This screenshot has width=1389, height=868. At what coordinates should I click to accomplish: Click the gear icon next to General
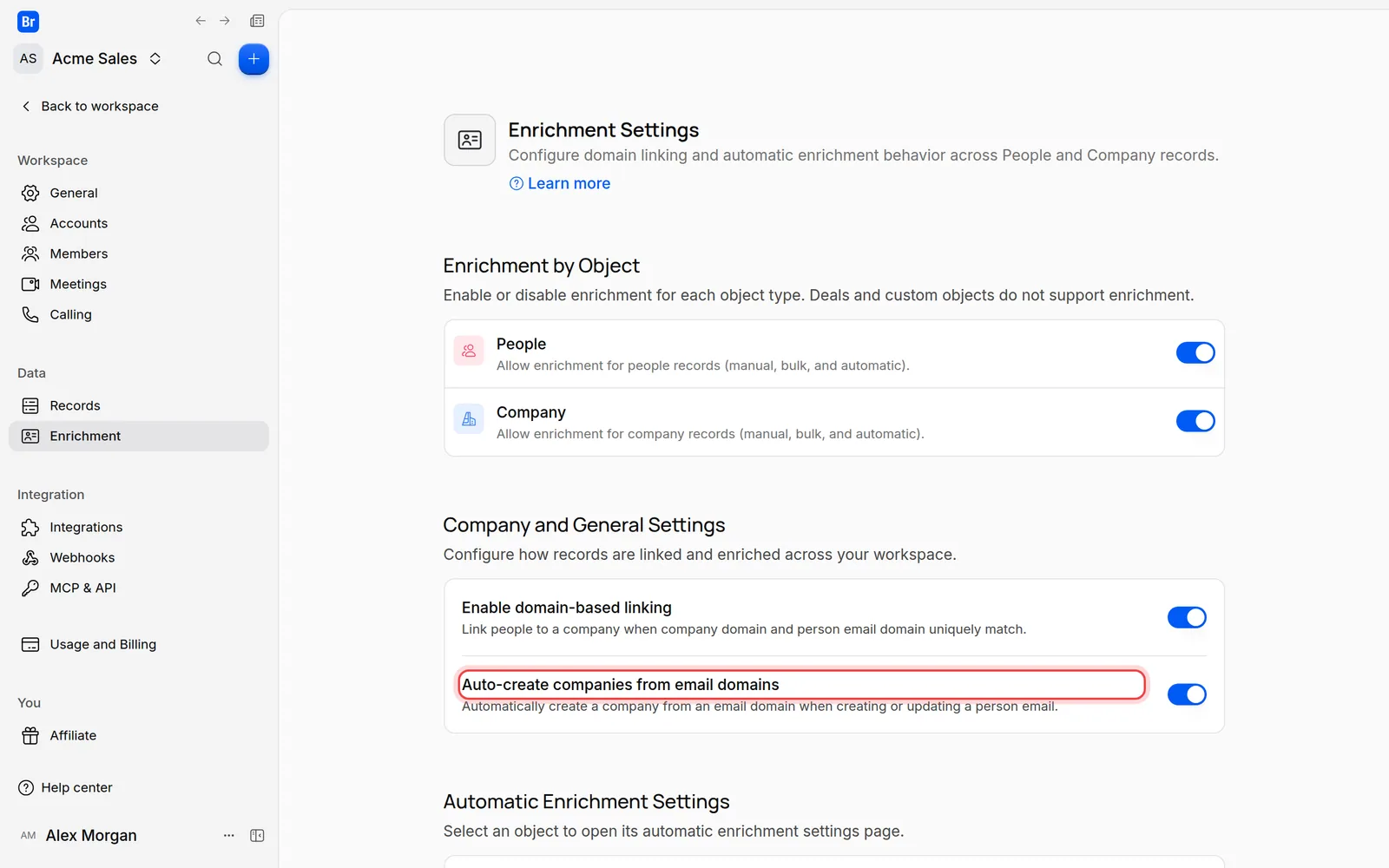click(30, 193)
